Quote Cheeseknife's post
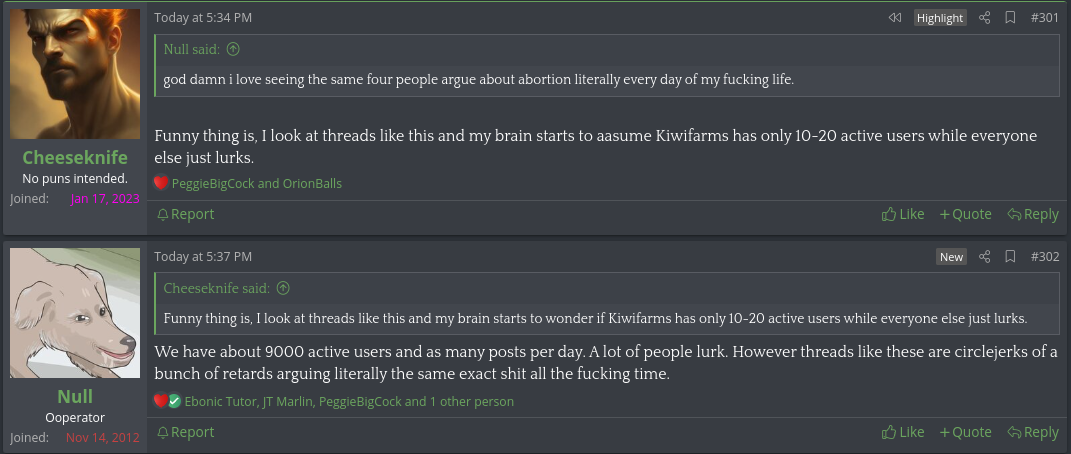 tap(965, 214)
